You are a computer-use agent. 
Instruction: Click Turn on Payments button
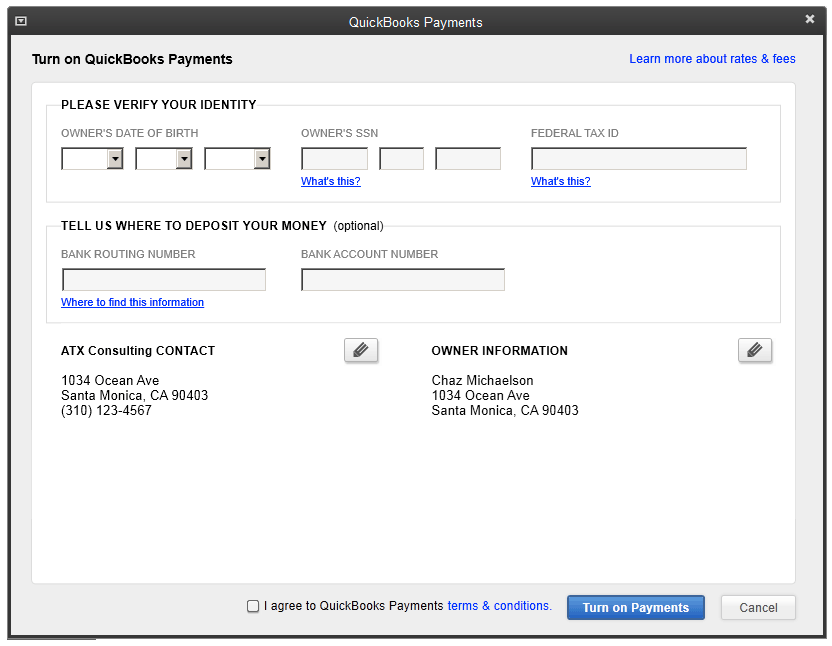tap(636, 607)
